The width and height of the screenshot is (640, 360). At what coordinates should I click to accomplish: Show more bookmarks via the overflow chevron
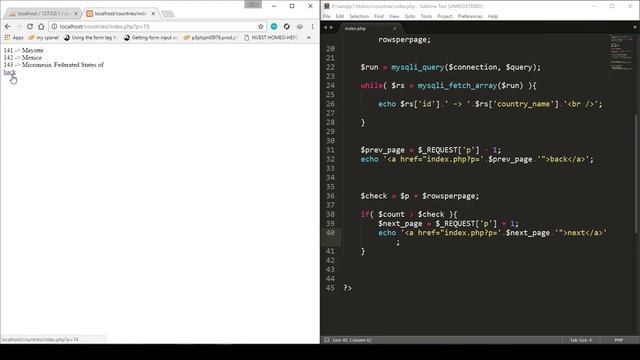[x=309, y=38]
